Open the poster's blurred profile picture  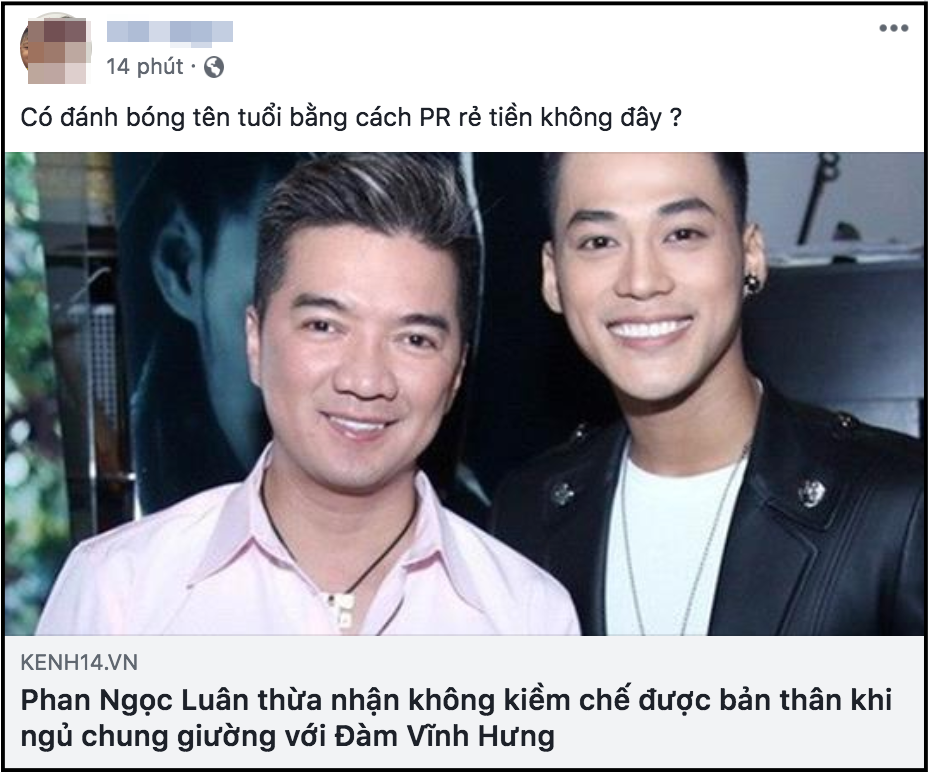pos(55,51)
